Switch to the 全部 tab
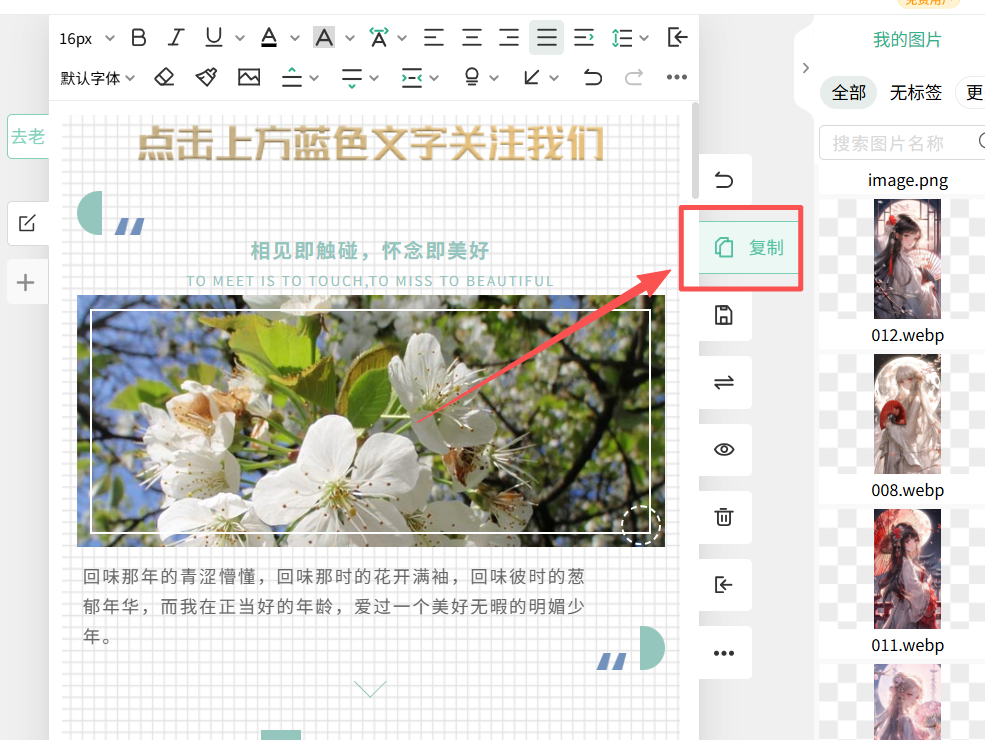Viewport: 985px width, 740px height. tap(848, 92)
